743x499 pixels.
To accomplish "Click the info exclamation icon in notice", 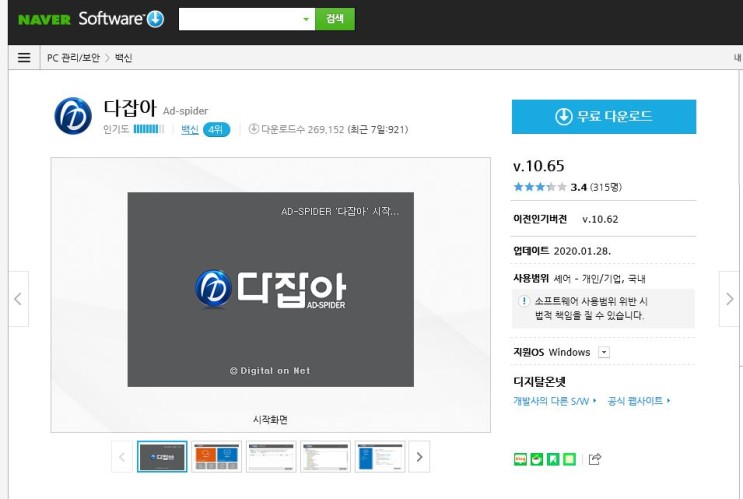I will click(524, 301).
